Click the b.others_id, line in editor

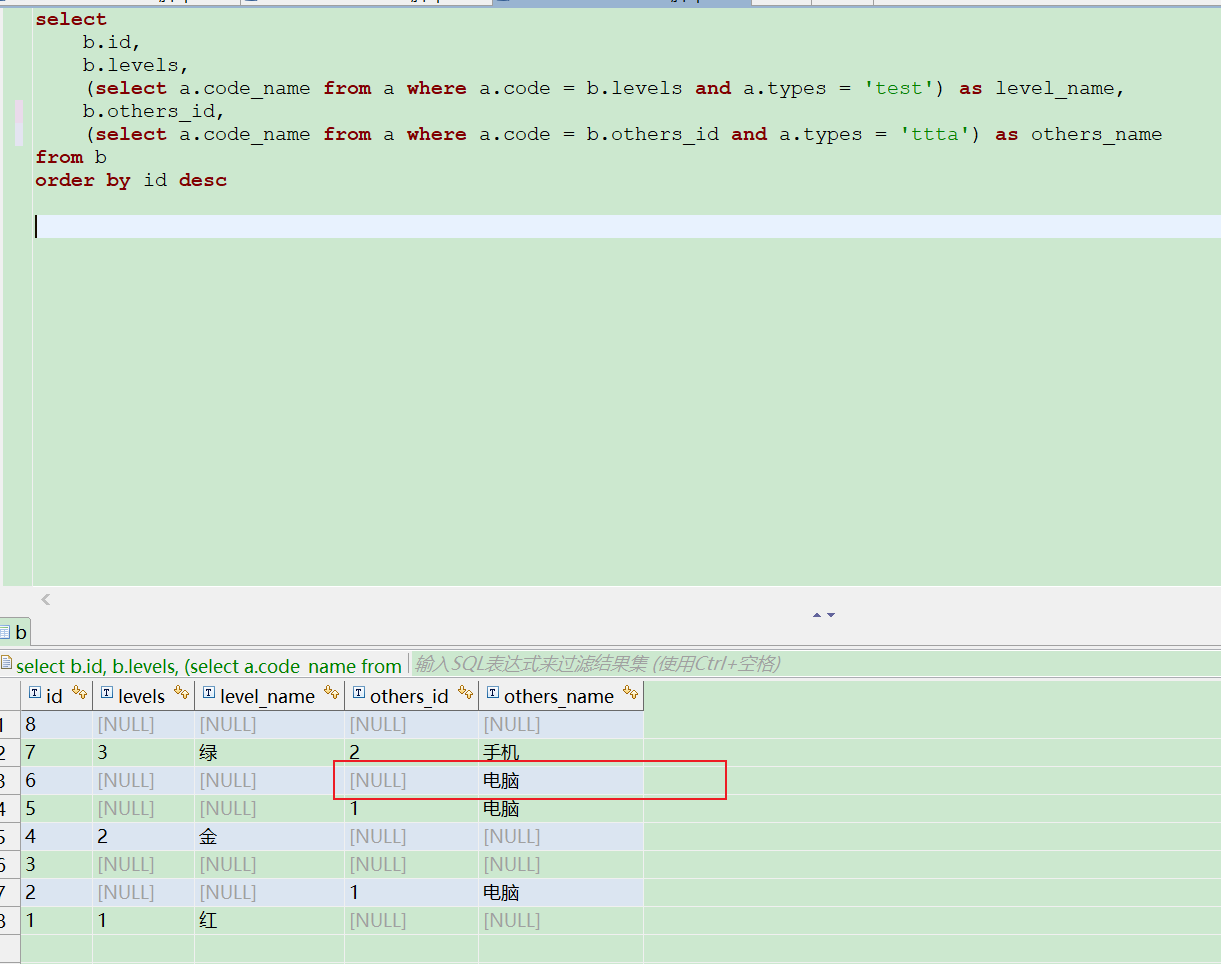pyautogui.click(x=154, y=111)
